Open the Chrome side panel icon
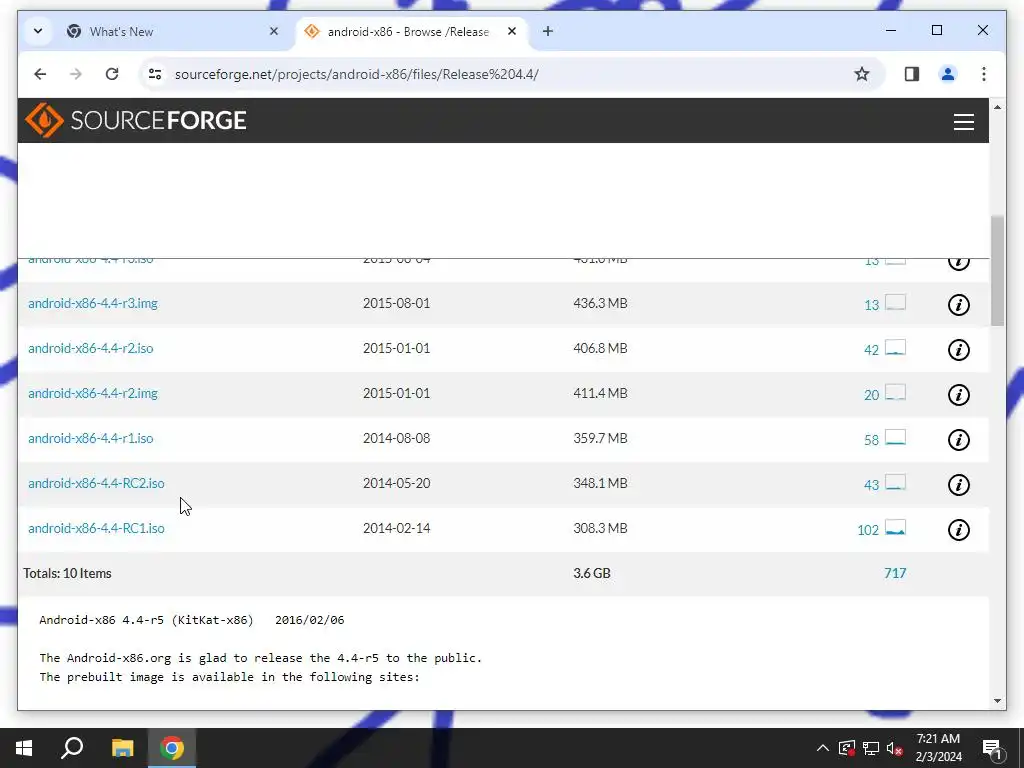This screenshot has width=1024, height=768. (x=912, y=74)
